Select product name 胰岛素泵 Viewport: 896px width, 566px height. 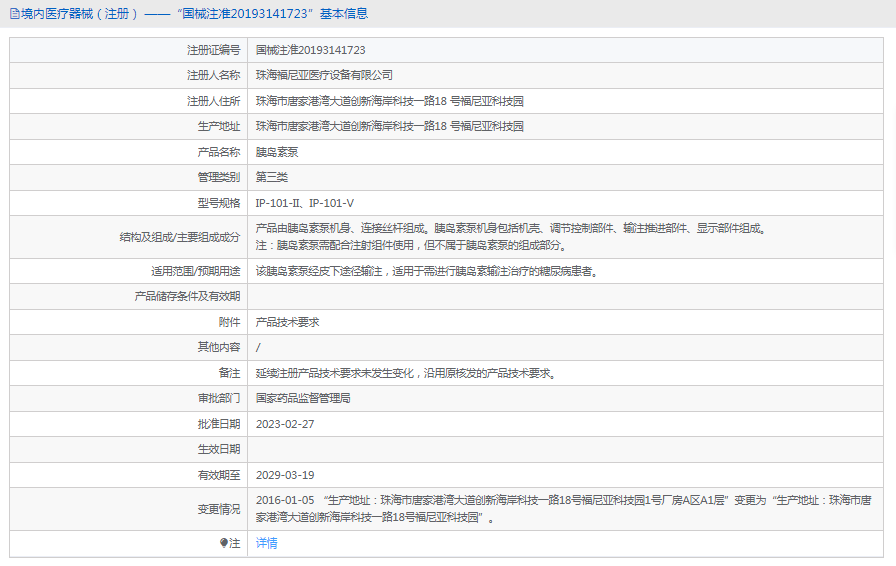point(276,152)
